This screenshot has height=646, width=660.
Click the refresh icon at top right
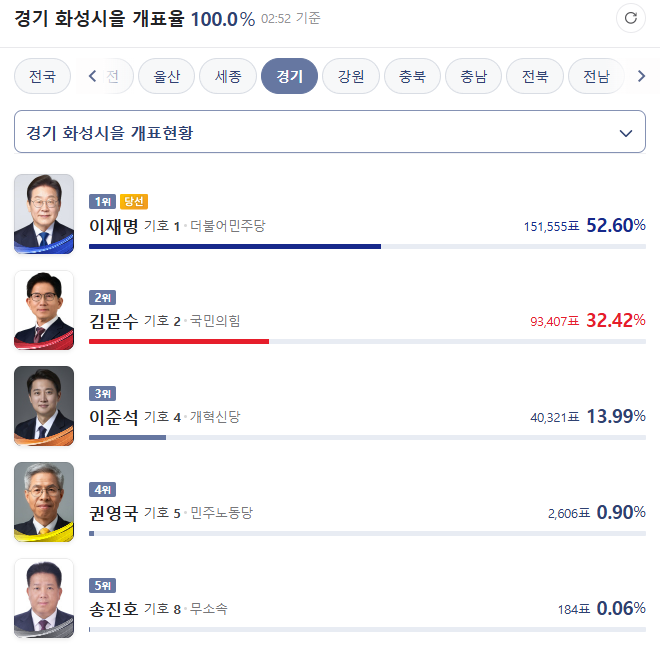[x=630, y=18]
